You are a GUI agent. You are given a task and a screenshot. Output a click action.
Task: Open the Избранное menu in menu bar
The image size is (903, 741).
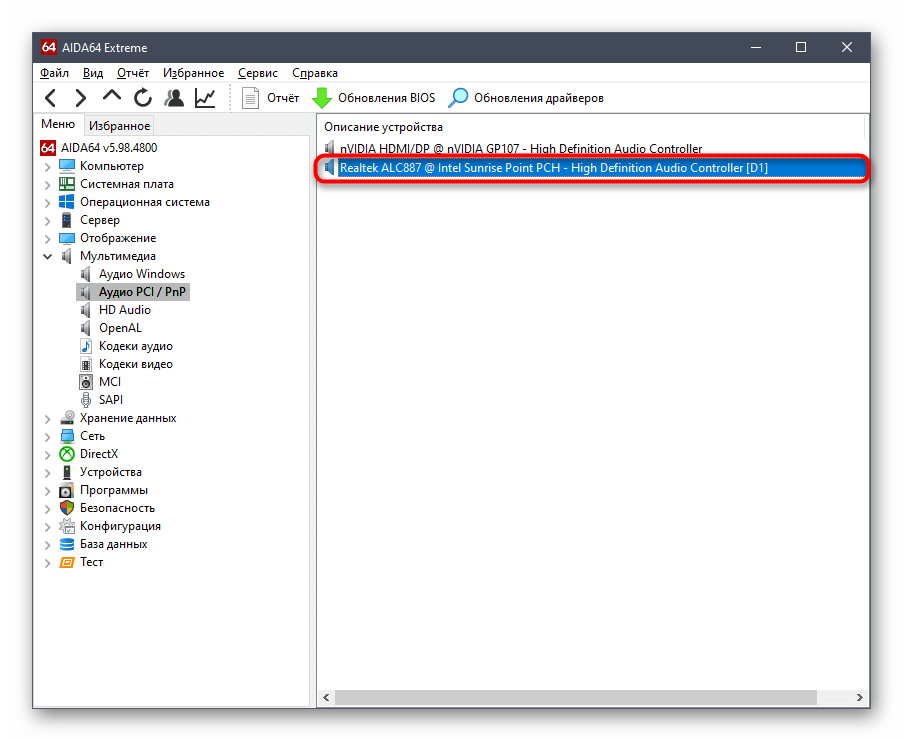pyautogui.click(x=194, y=73)
